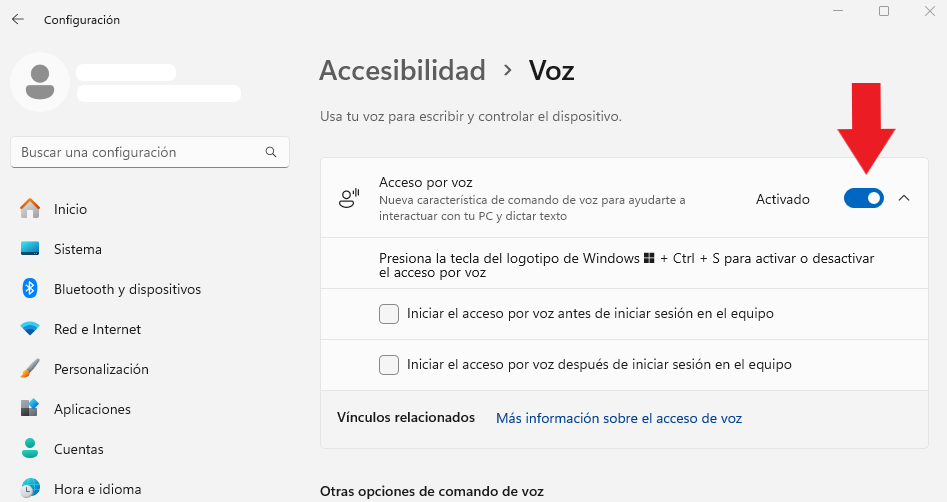This screenshot has width=947, height=502.
Task: Click the Bluetooth icon in sidebar
Action: [x=30, y=288]
